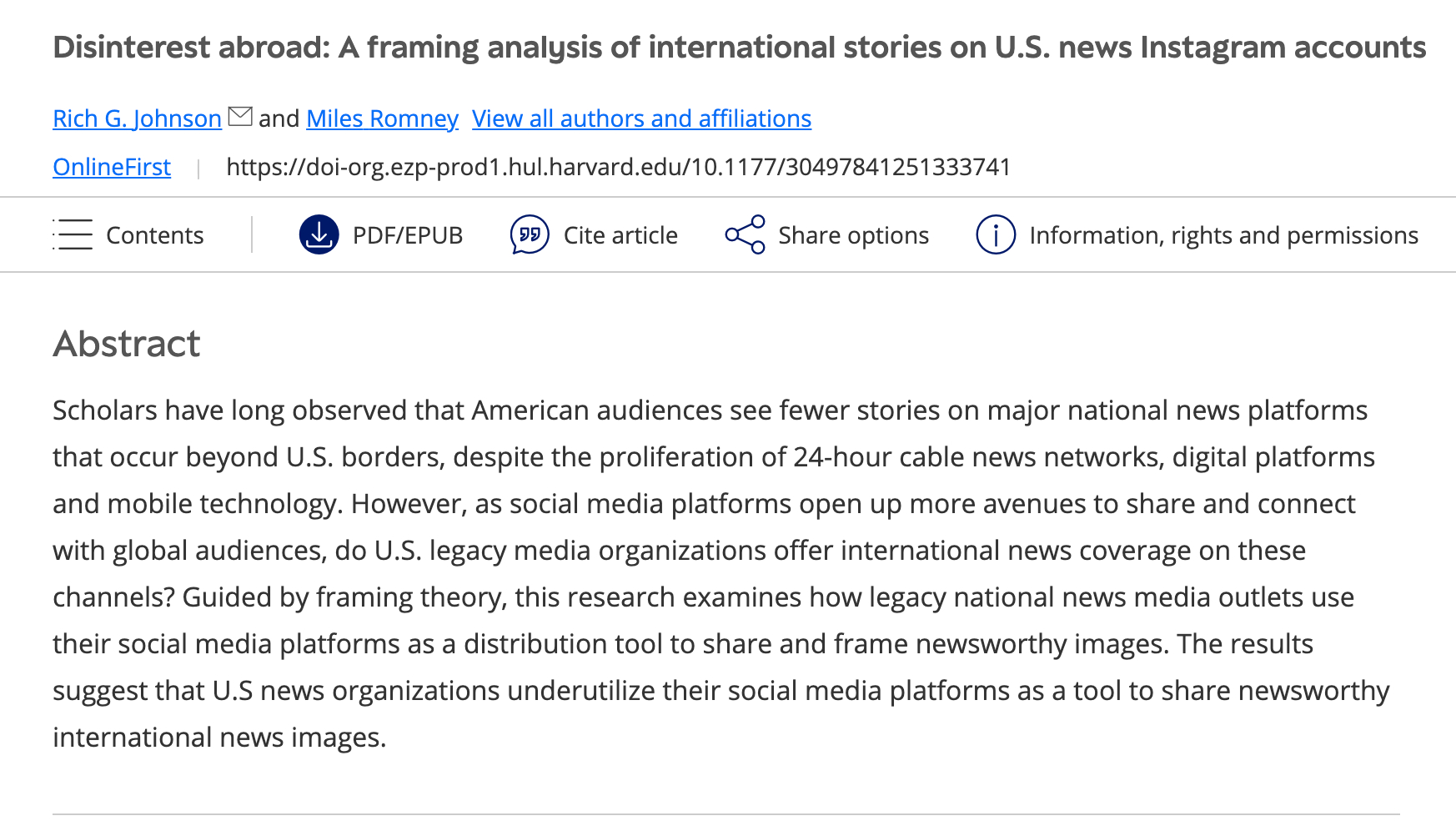Click the PDF/EPUB download arrow icon
This screenshot has height=821, width=1456.
point(319,234)
